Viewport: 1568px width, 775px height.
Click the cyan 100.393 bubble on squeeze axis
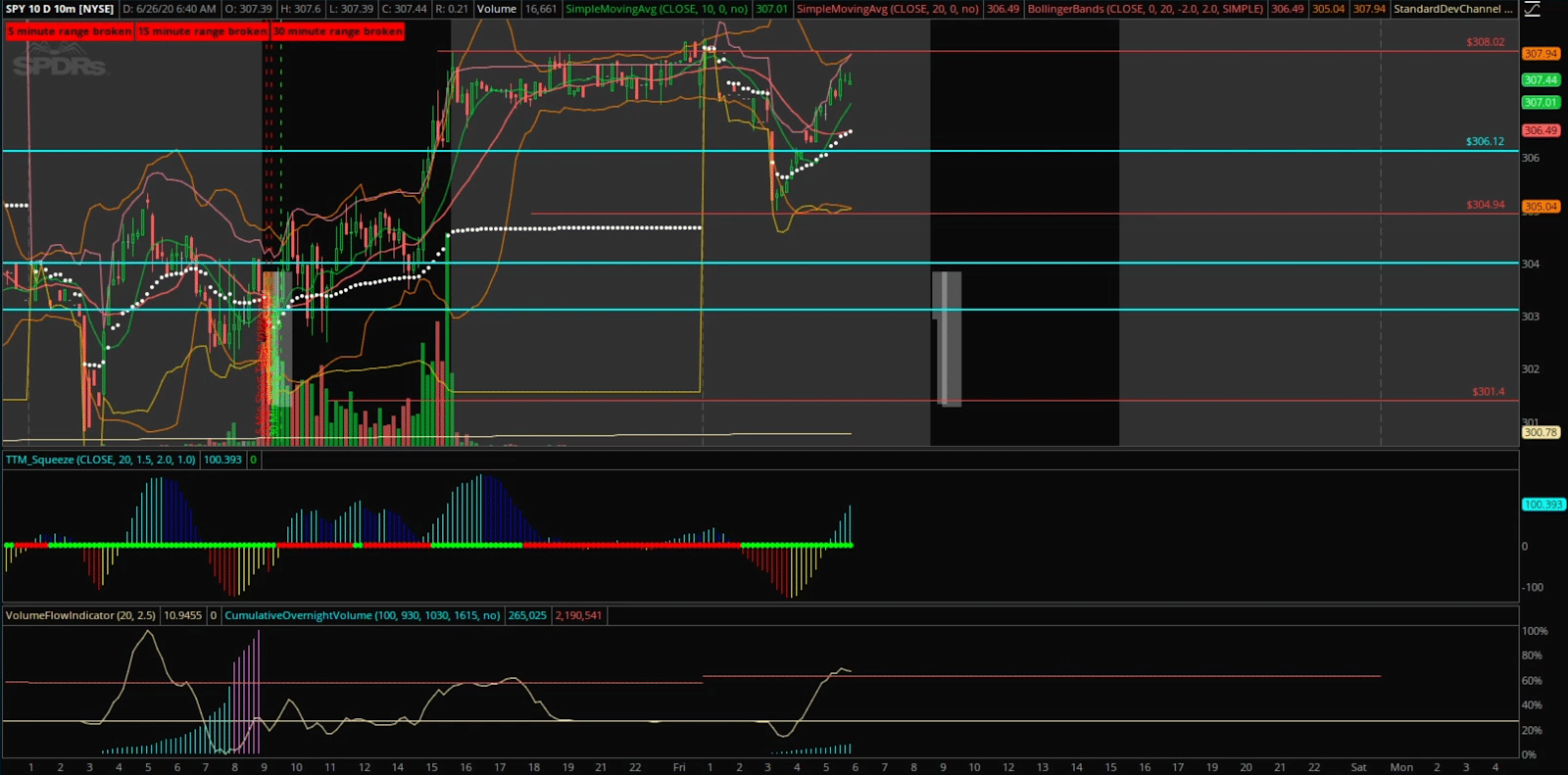pos(1543,505)
